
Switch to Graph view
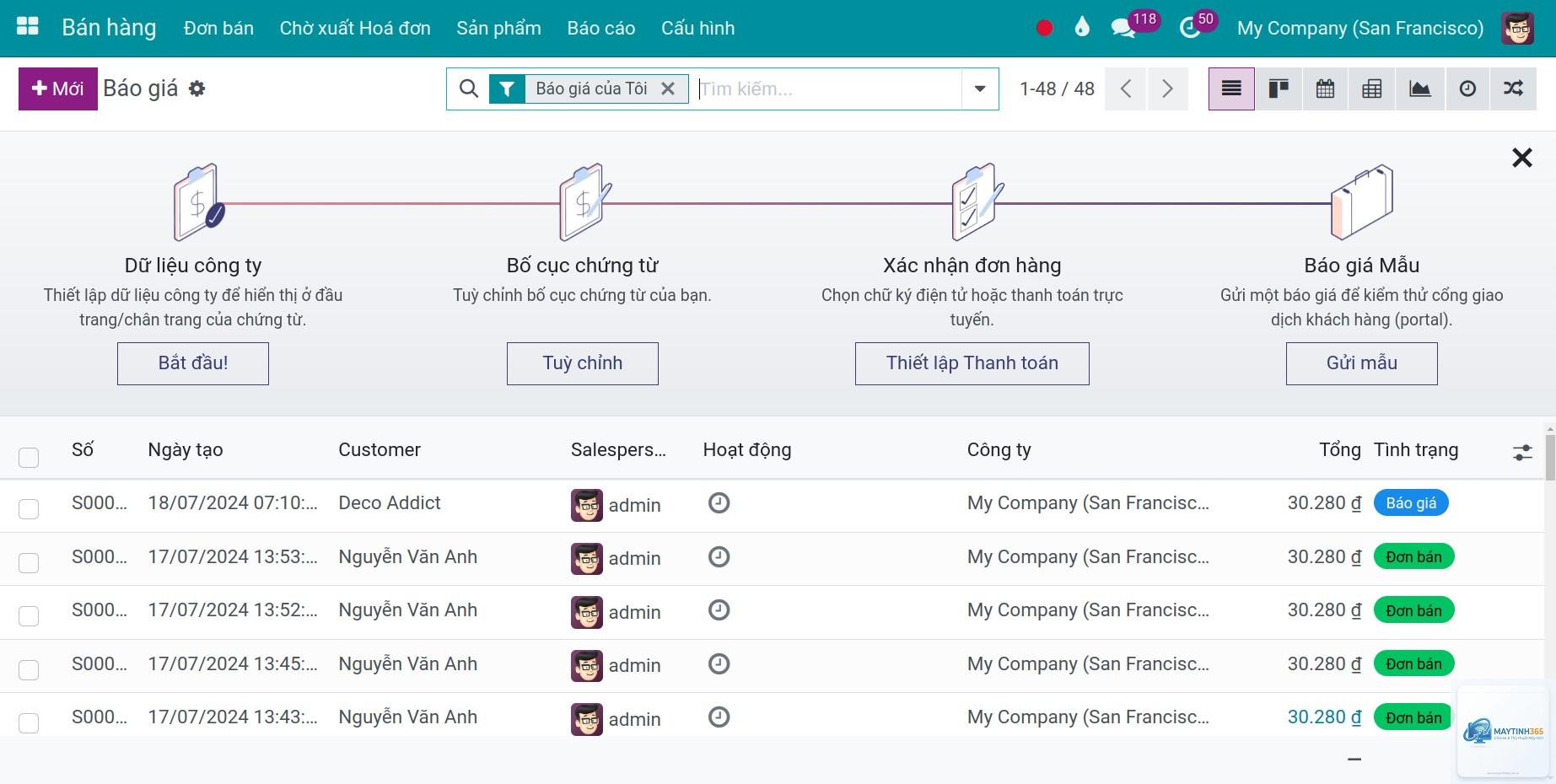coord(1419,89)
